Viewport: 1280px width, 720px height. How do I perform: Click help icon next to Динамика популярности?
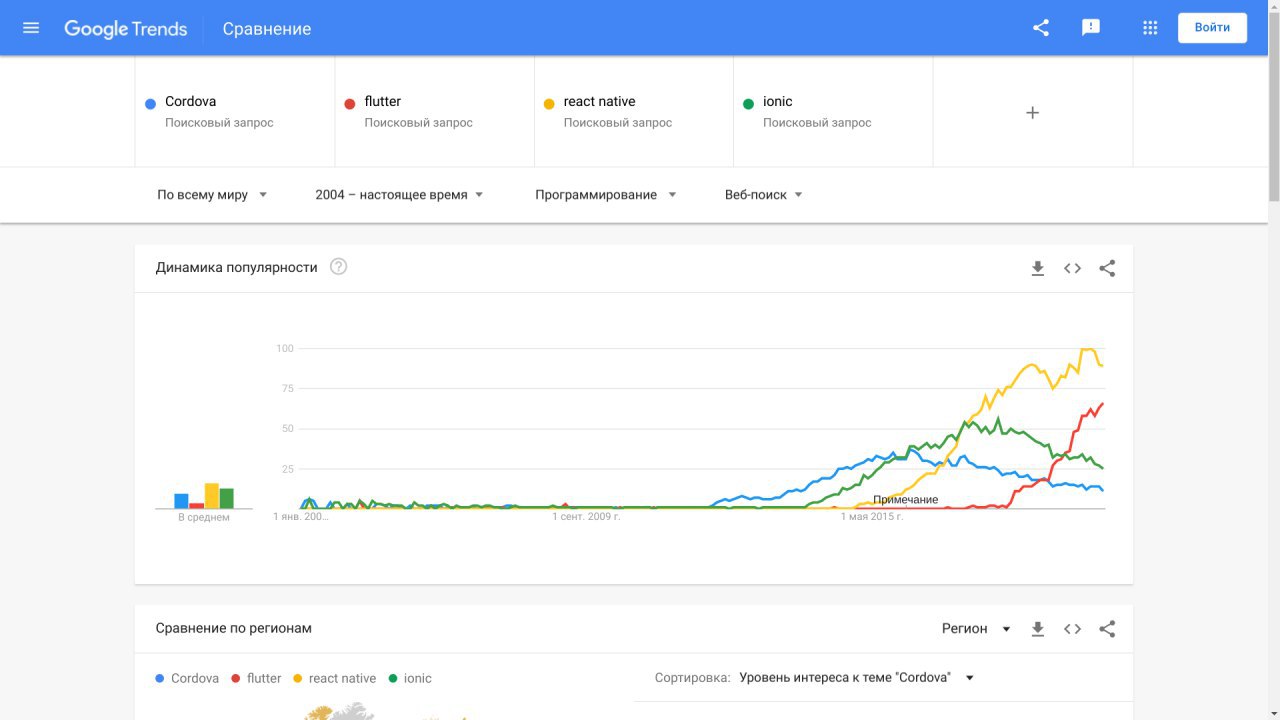(339, 266)
